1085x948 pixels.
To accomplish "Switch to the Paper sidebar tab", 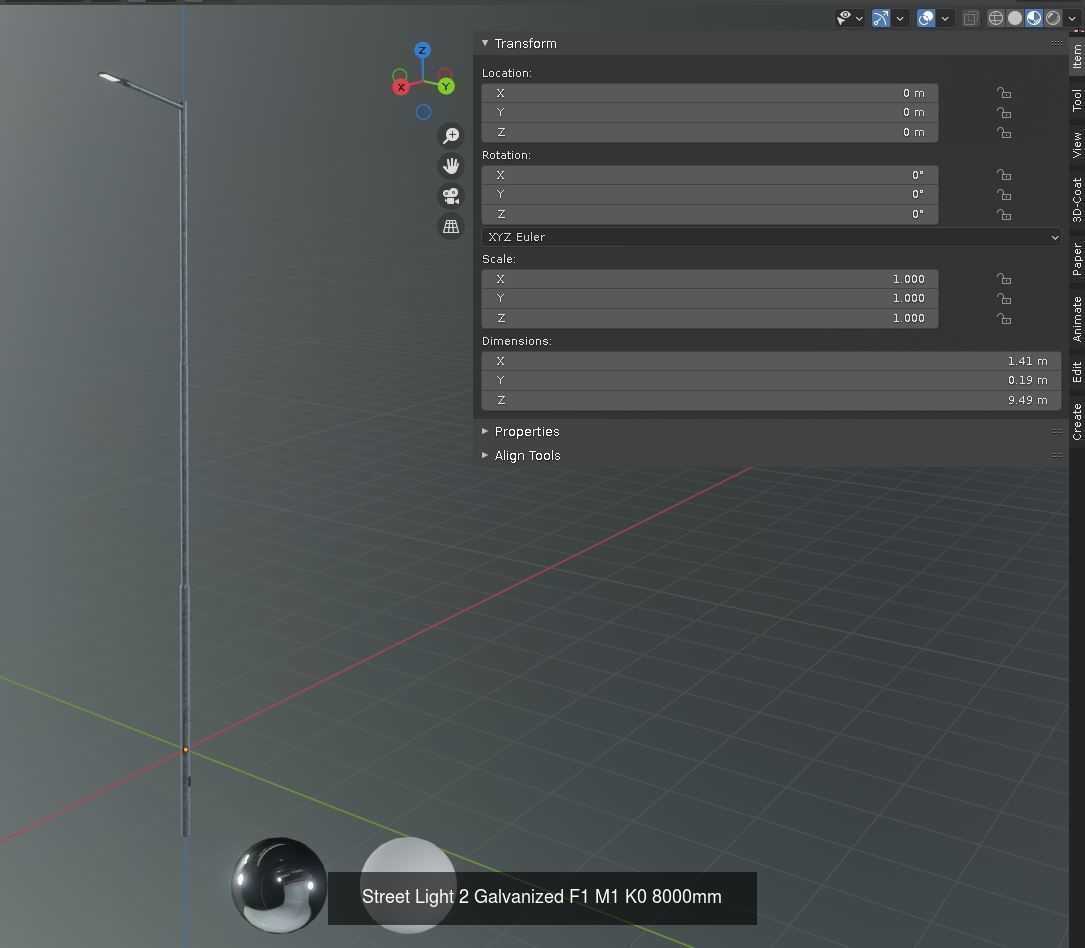I will click(x=1077, y=259).
